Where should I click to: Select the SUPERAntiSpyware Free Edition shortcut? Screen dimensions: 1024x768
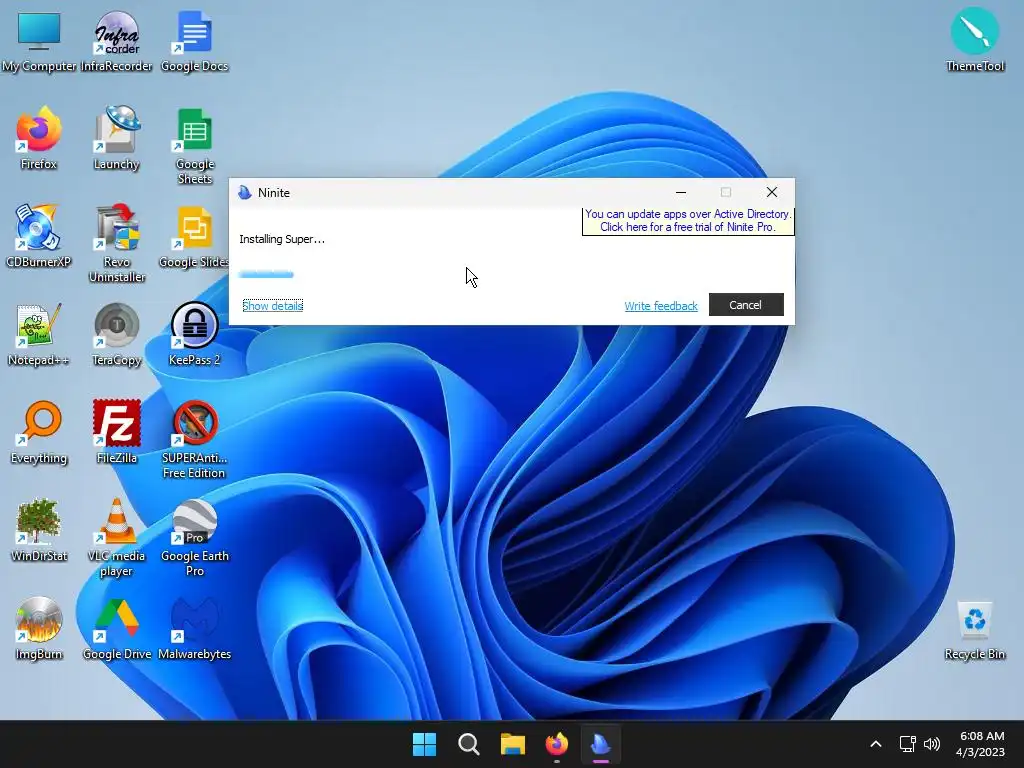coord(194,440)
